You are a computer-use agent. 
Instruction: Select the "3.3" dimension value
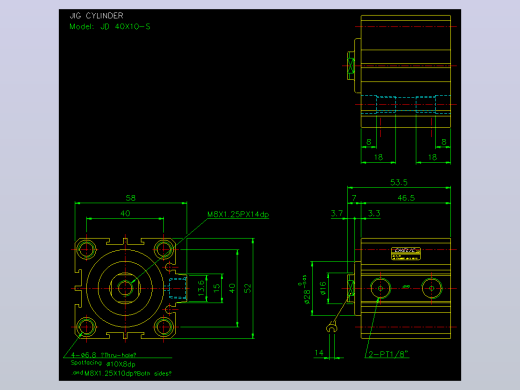[374, 213]
